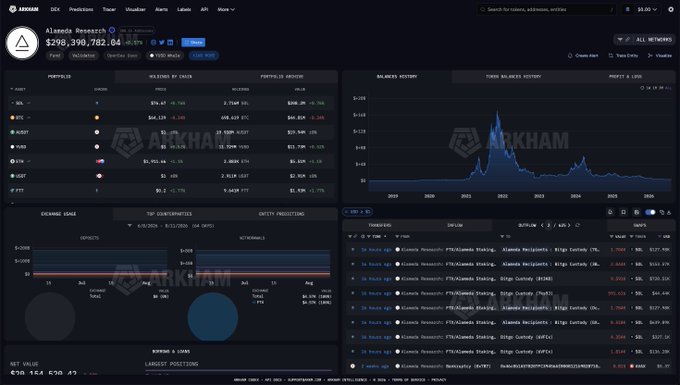Click the Bitgo Custody (7hs5J) recipient
The width and height of the screenshot is (680, 385).
coord(526,294)
